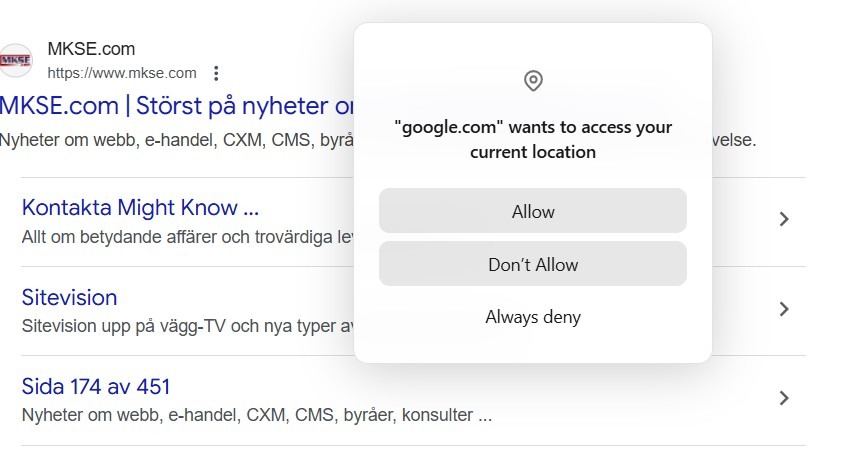The height and width of the screenshot is (450, 856).
Task: Visit the Sida 174 av 451 link
Action: coord(96,386)
